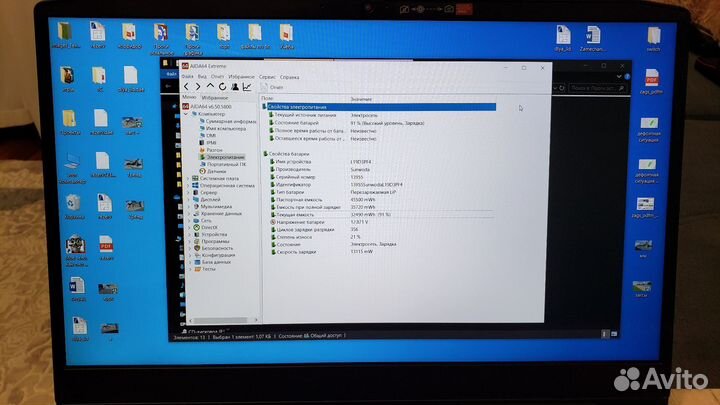Collapse the Компьютер tree branch arrow
Viewport: 720px width, 405px height.
tap(187, 114)
